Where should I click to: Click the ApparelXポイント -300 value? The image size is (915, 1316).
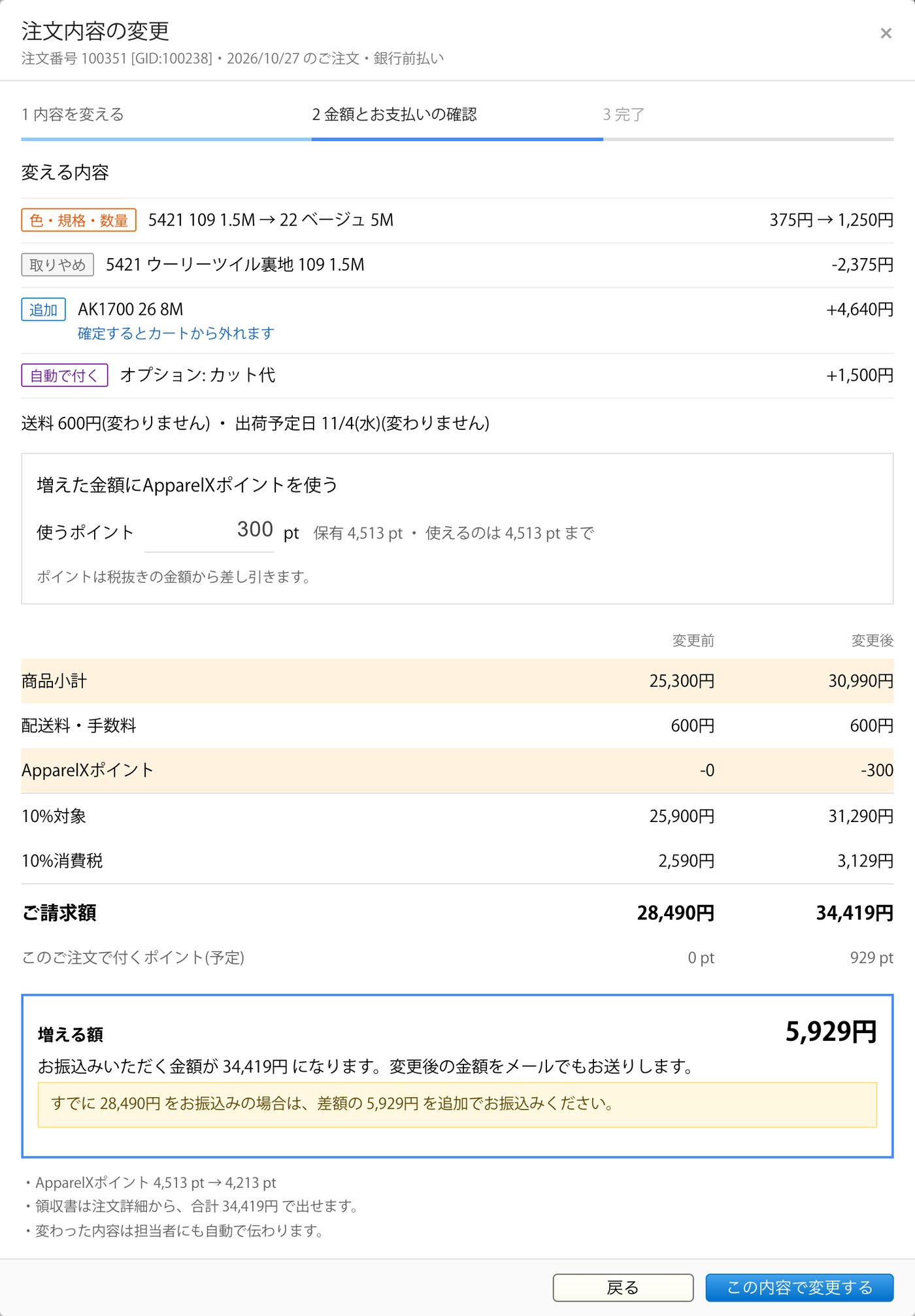pyautogui.click(x=876, y=770)
